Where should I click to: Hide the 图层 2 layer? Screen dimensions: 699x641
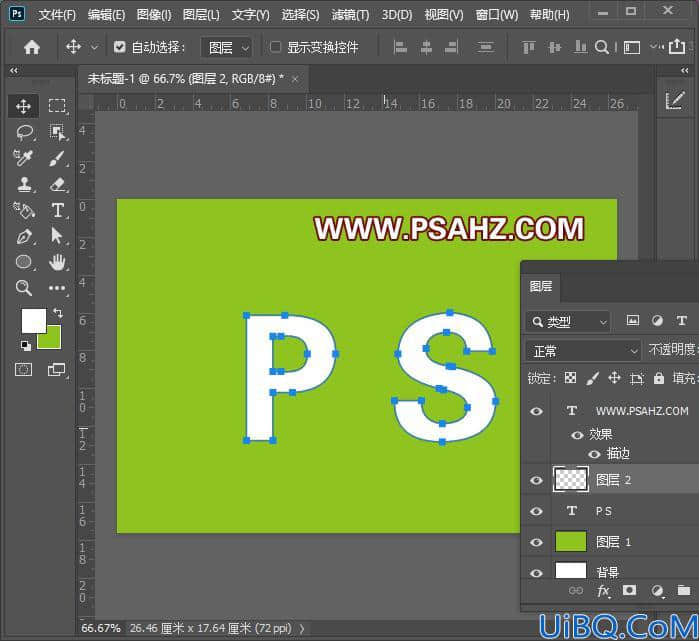pos(537,481)
